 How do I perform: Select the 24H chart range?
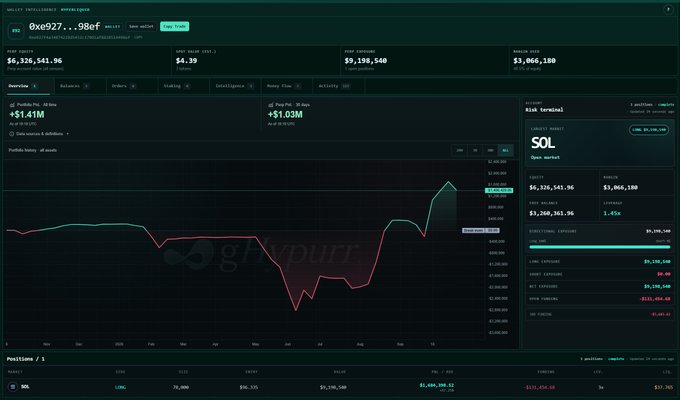click(459, 151)
